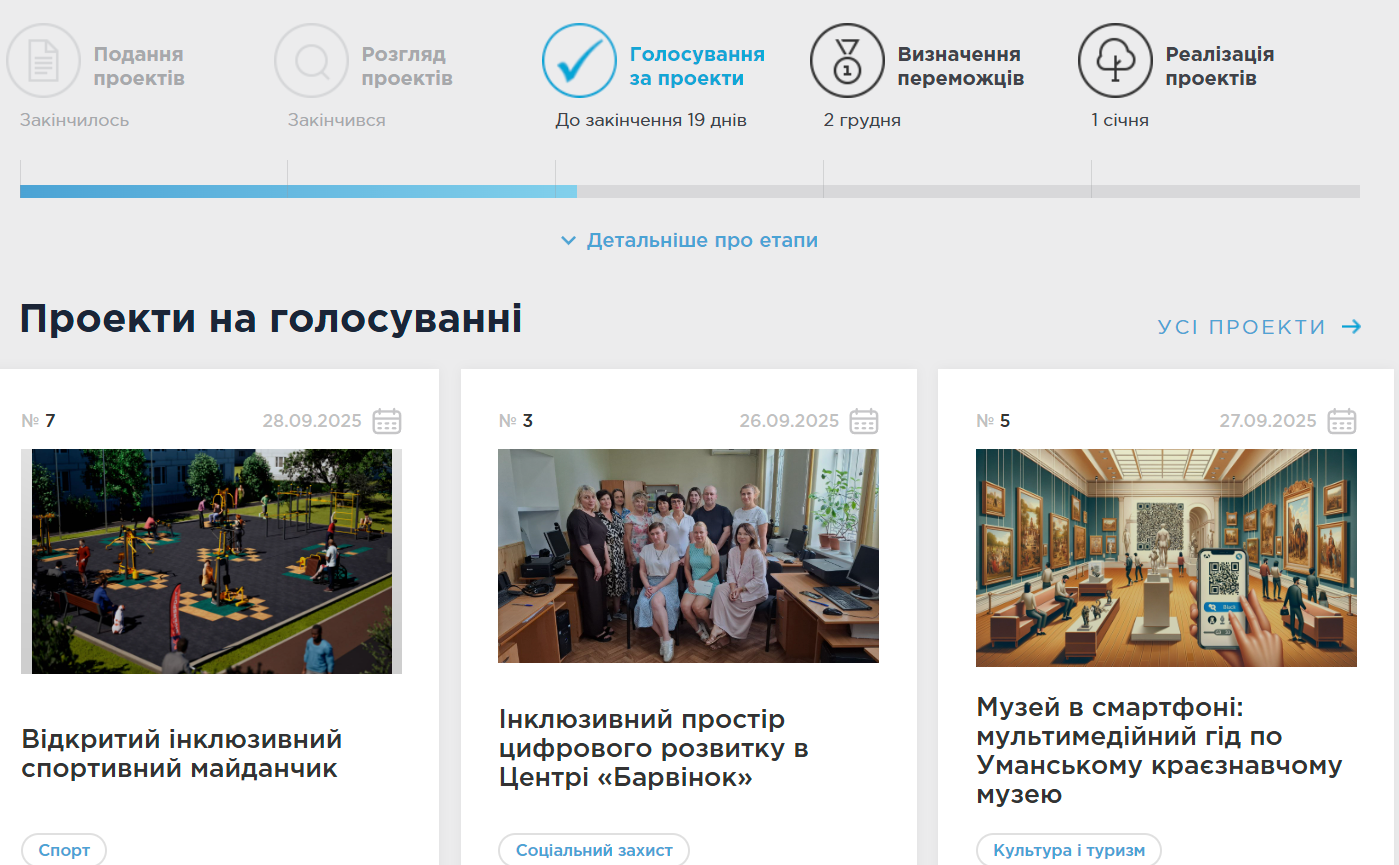Select the Голосування за проекти checkmark icon
The image size is (1399, 865).
(578, 60)
